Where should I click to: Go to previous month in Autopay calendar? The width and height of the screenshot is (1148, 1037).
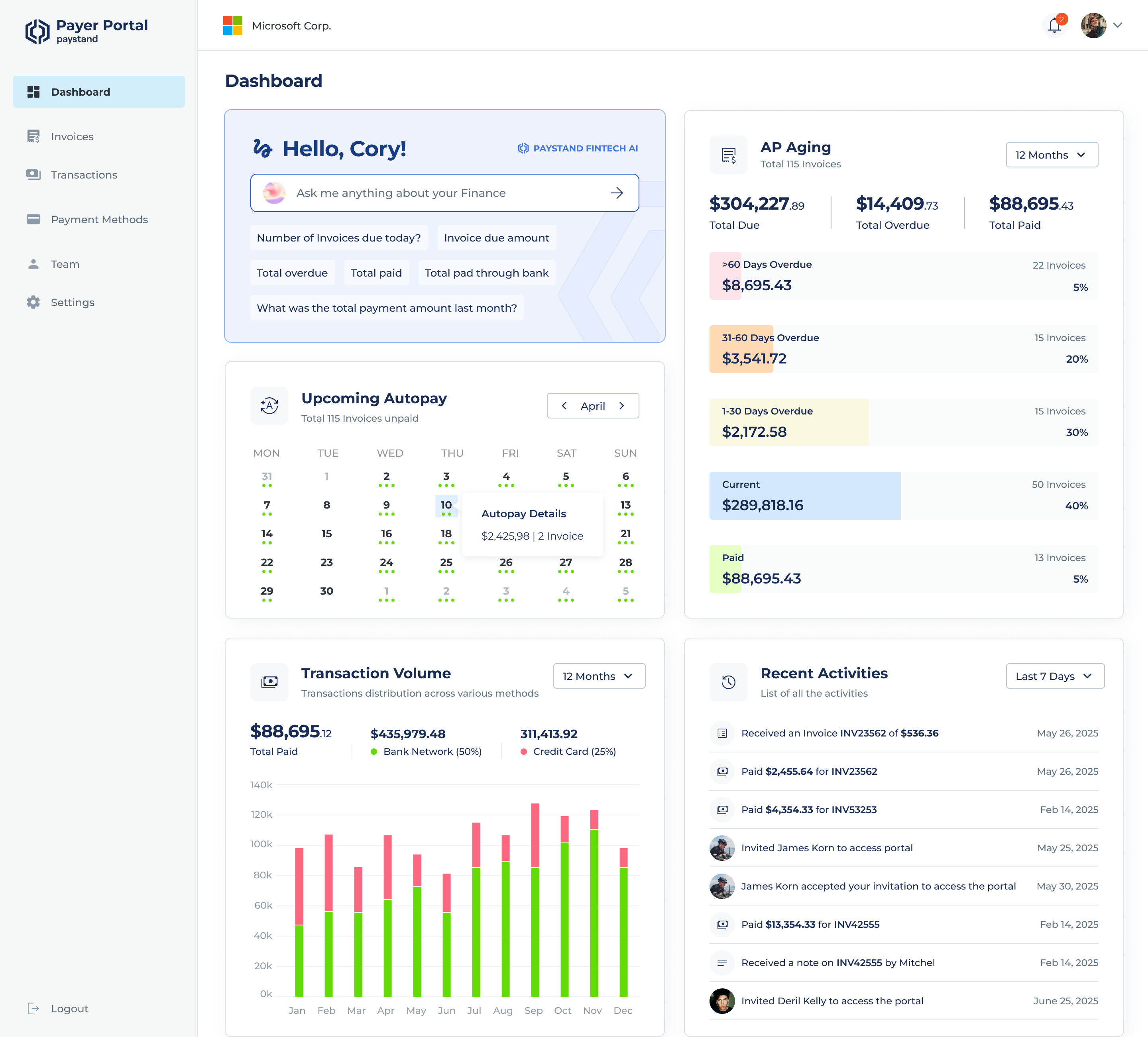coord(564,406)
